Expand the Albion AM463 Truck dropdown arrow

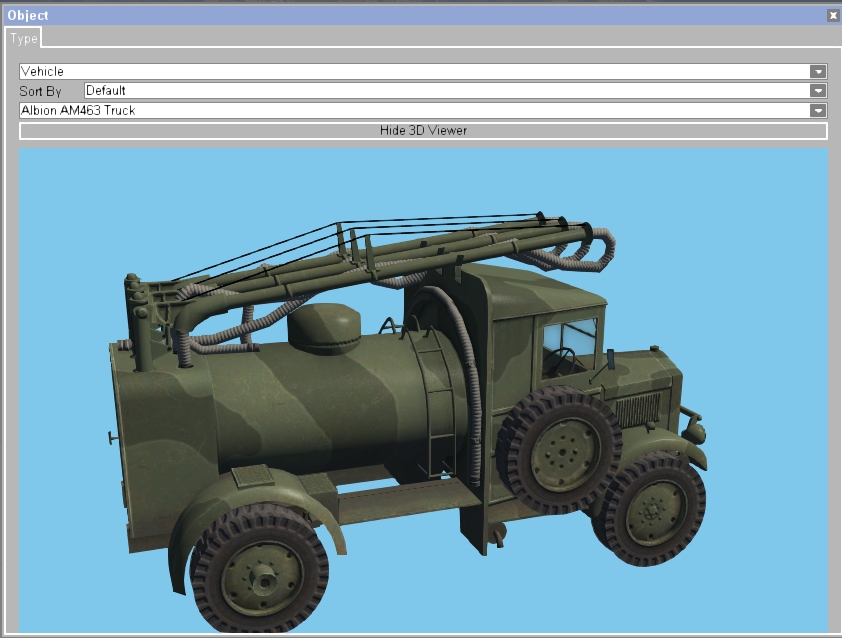point(818,111)
